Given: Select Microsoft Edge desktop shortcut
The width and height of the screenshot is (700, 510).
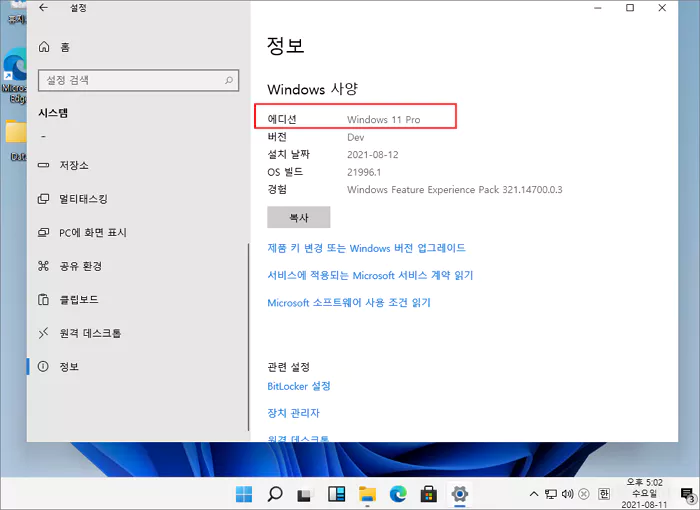Looking at the screenshot, I should tap(14, 76).
